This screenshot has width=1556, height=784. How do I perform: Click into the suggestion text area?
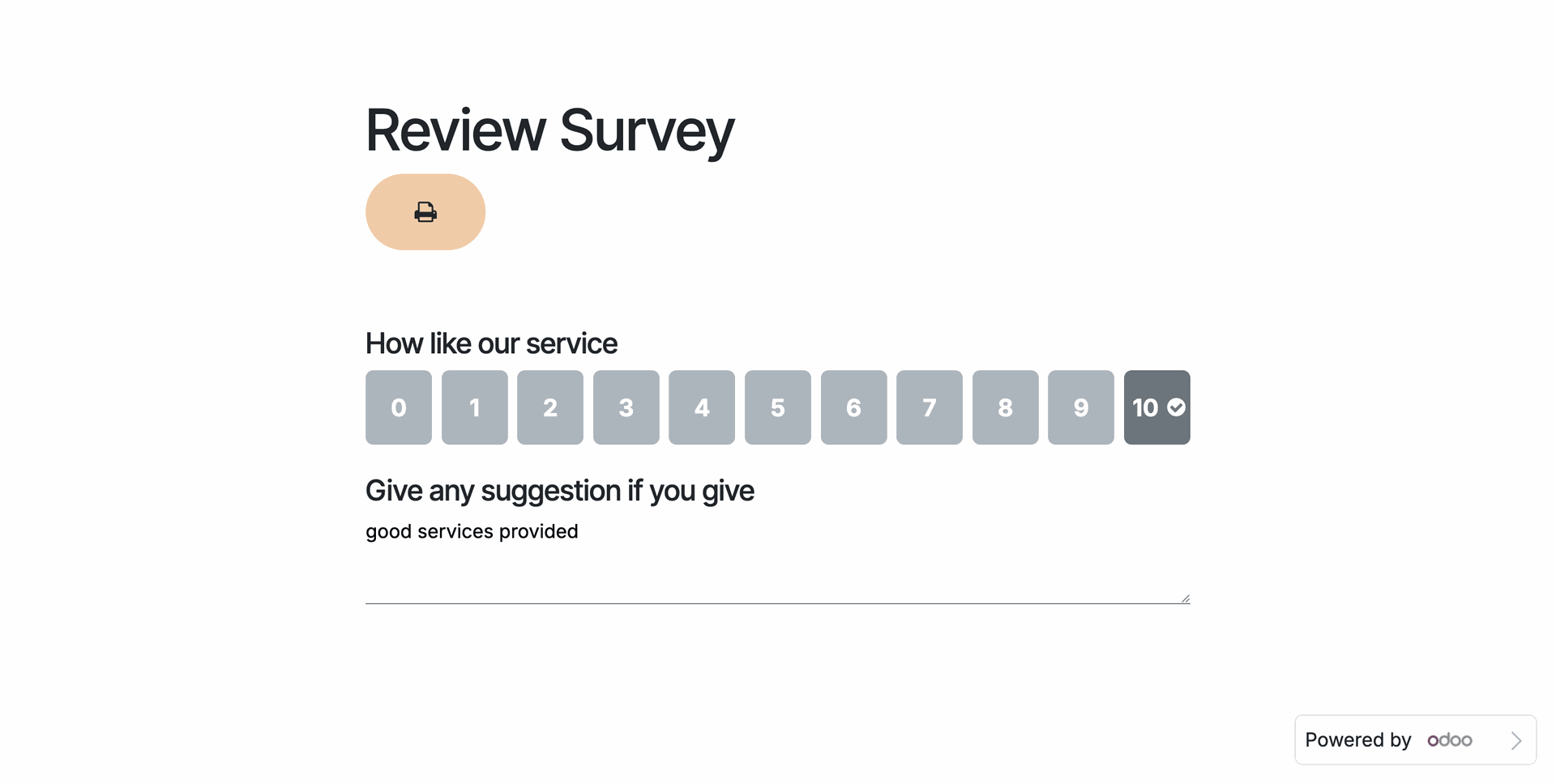pyautogui.click(x=776, y=559)
